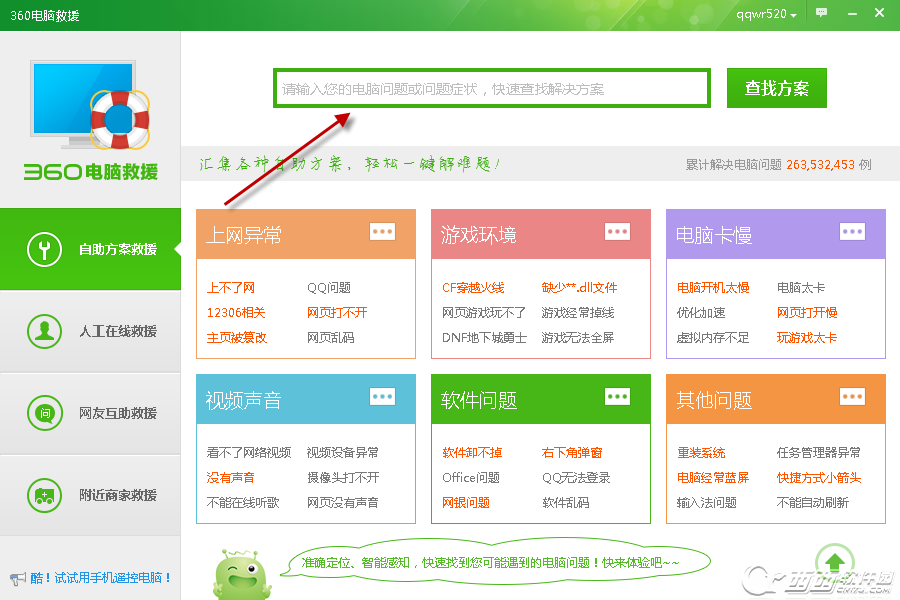Open the 虚拟内存不足 link

[x=713, y=338]
